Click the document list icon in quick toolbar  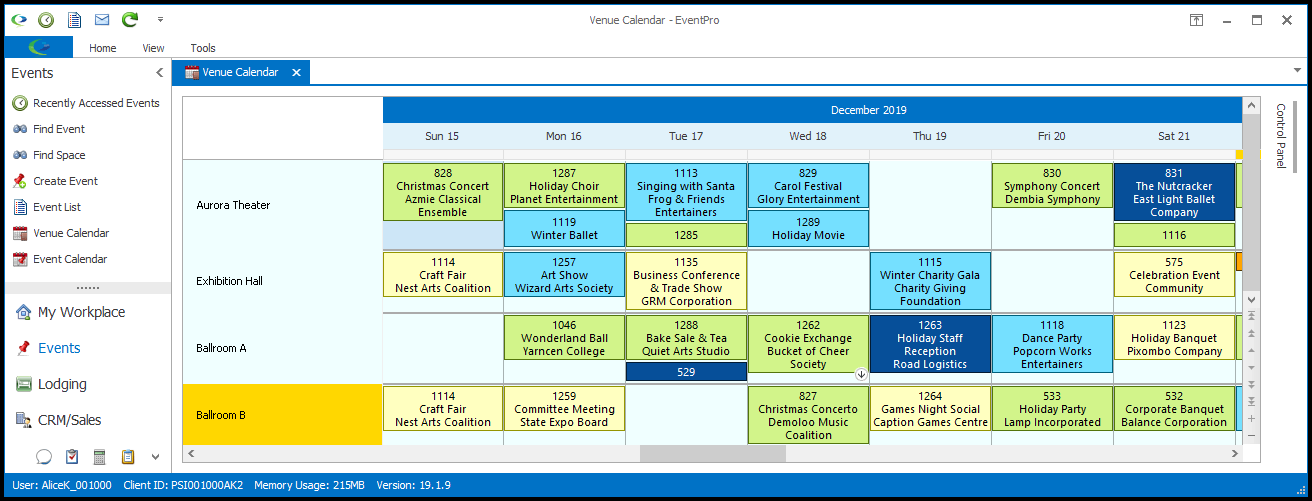[x=74, y=20]
